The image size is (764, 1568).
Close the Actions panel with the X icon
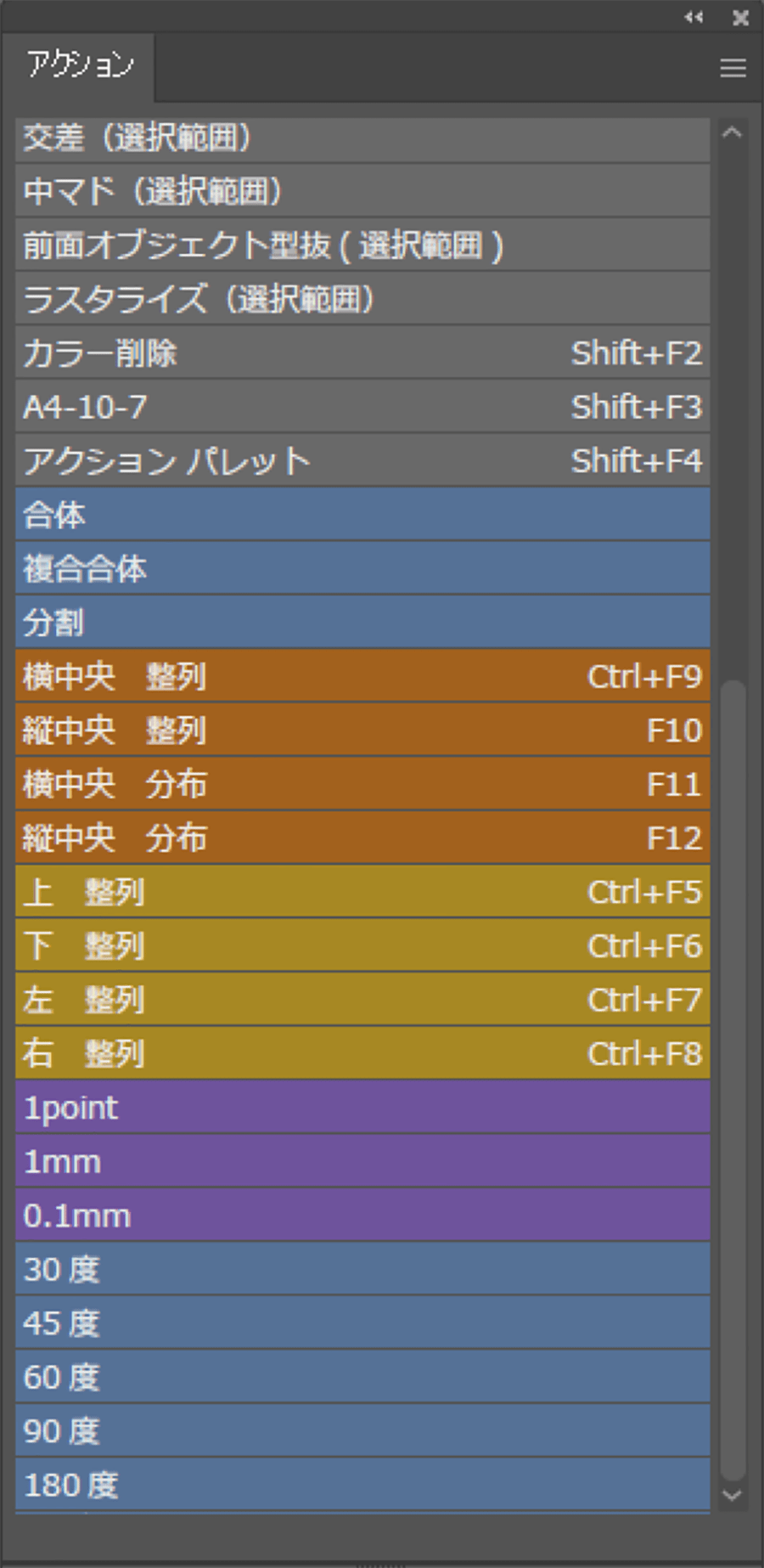(x=740, y=17)
